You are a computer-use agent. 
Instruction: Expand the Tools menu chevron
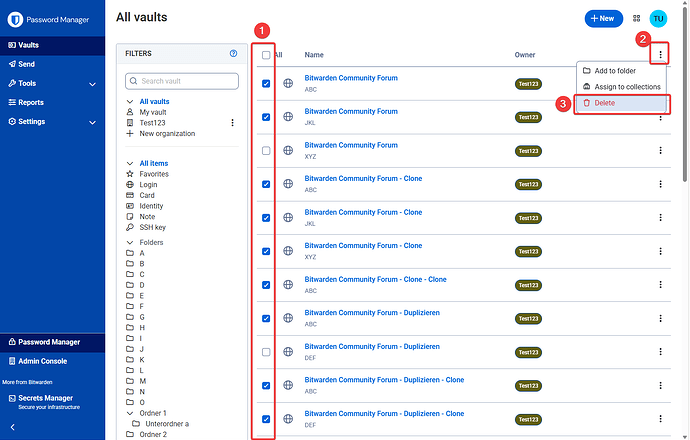tap(92, 84)
